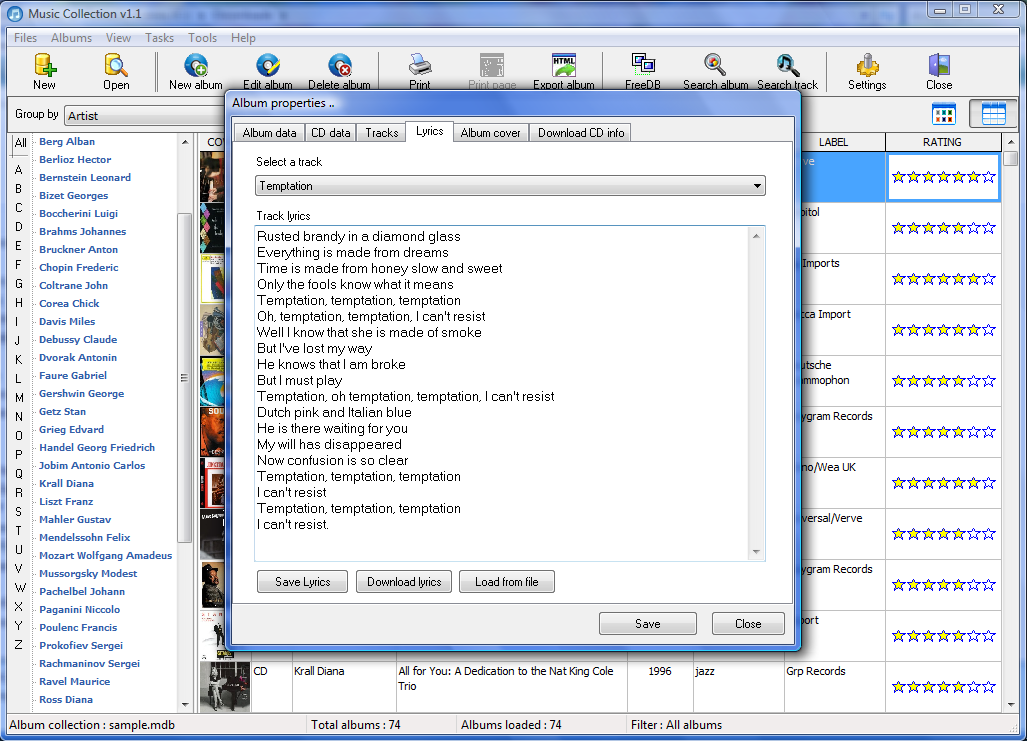
Task: Open the Tasks menu
Action: tap(159, 38)
